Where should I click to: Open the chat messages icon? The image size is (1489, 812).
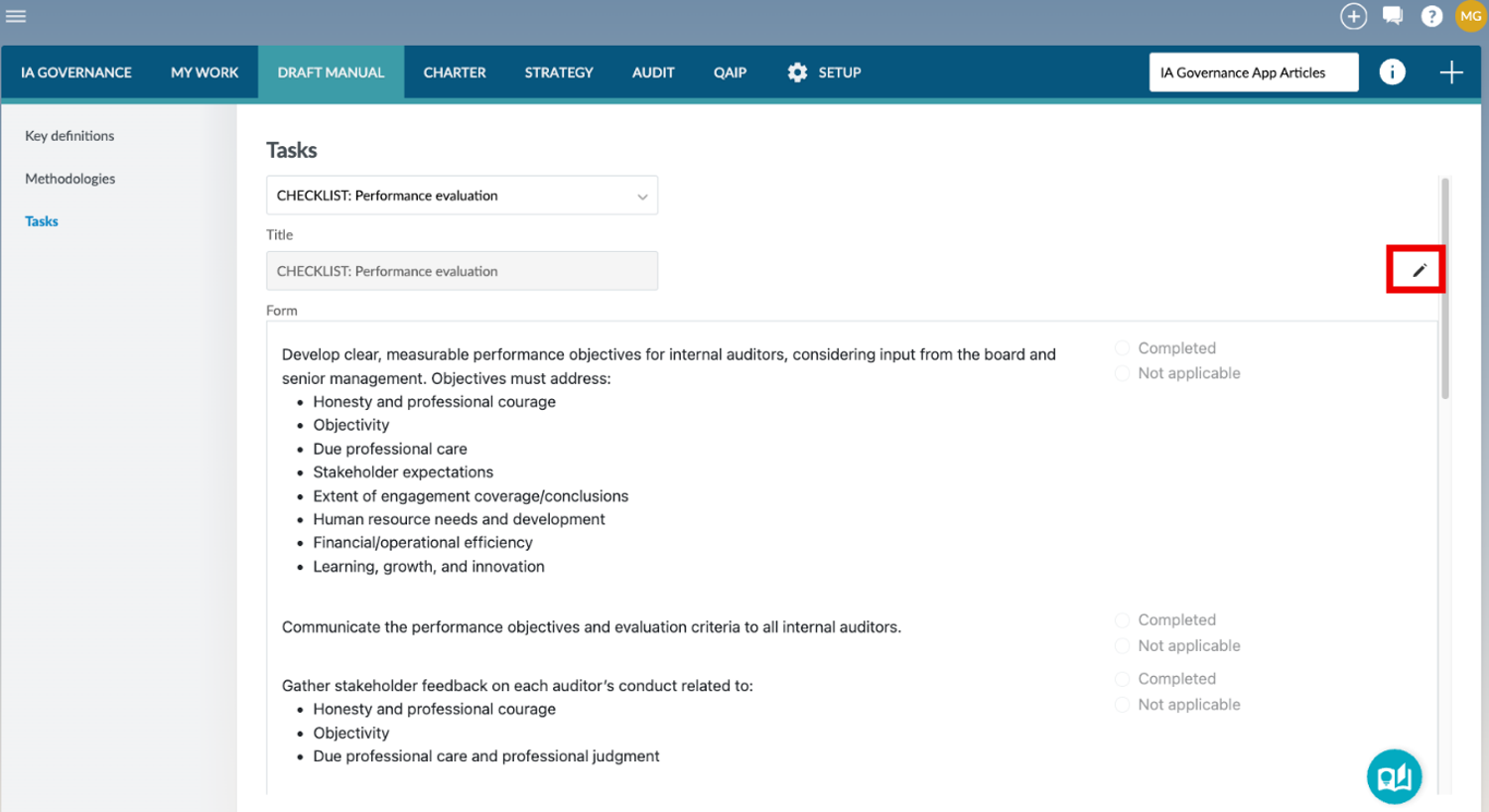1393,16
